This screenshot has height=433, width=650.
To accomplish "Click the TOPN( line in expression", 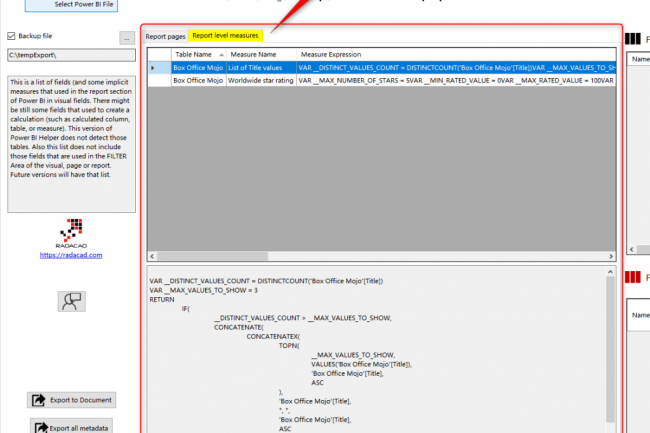I will click(289, 346).
